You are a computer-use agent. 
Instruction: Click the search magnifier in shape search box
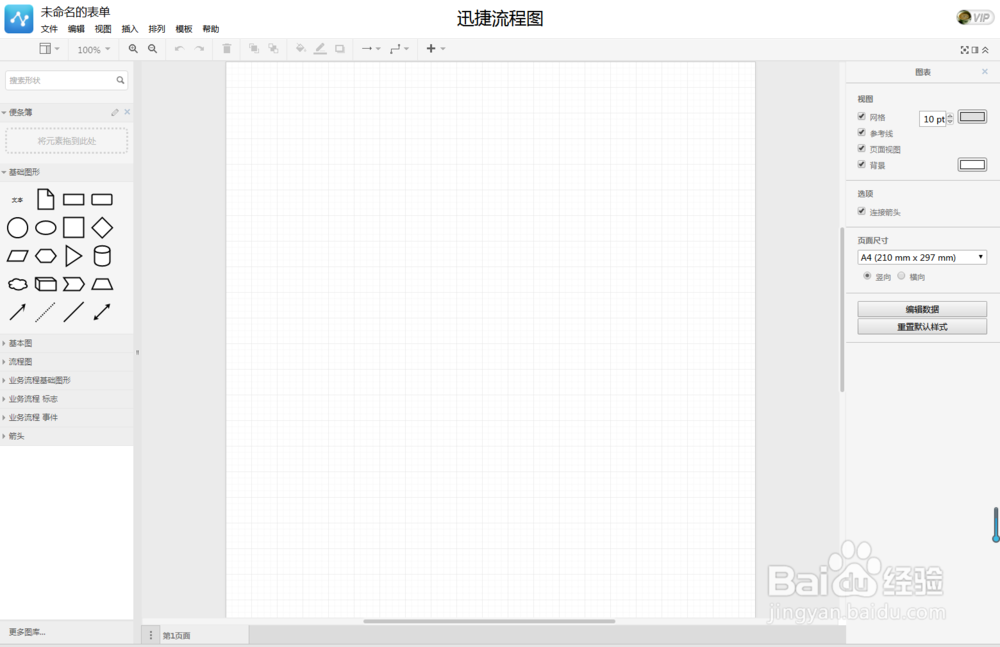(x=120, y=80)
